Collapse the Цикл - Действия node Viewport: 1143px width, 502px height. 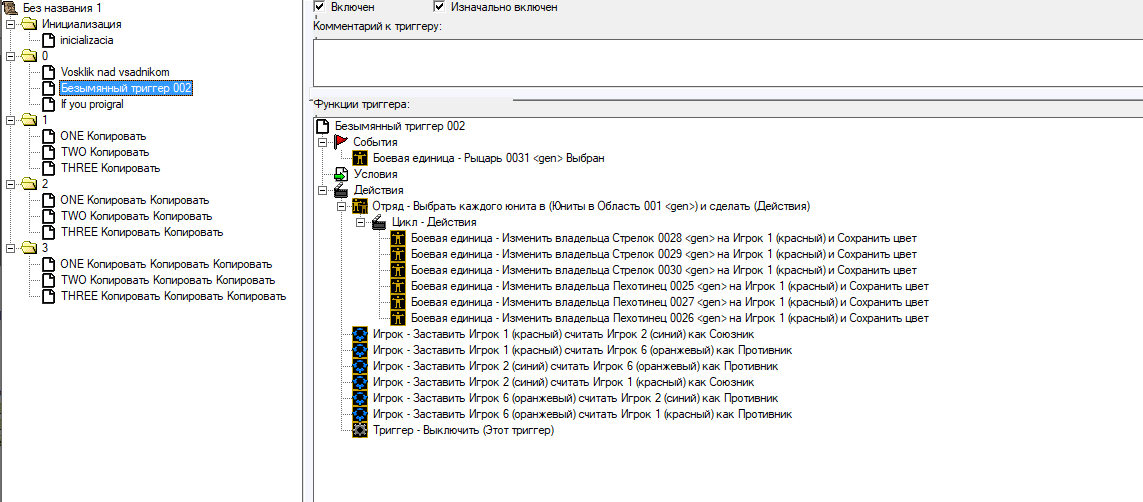(360, 222)
